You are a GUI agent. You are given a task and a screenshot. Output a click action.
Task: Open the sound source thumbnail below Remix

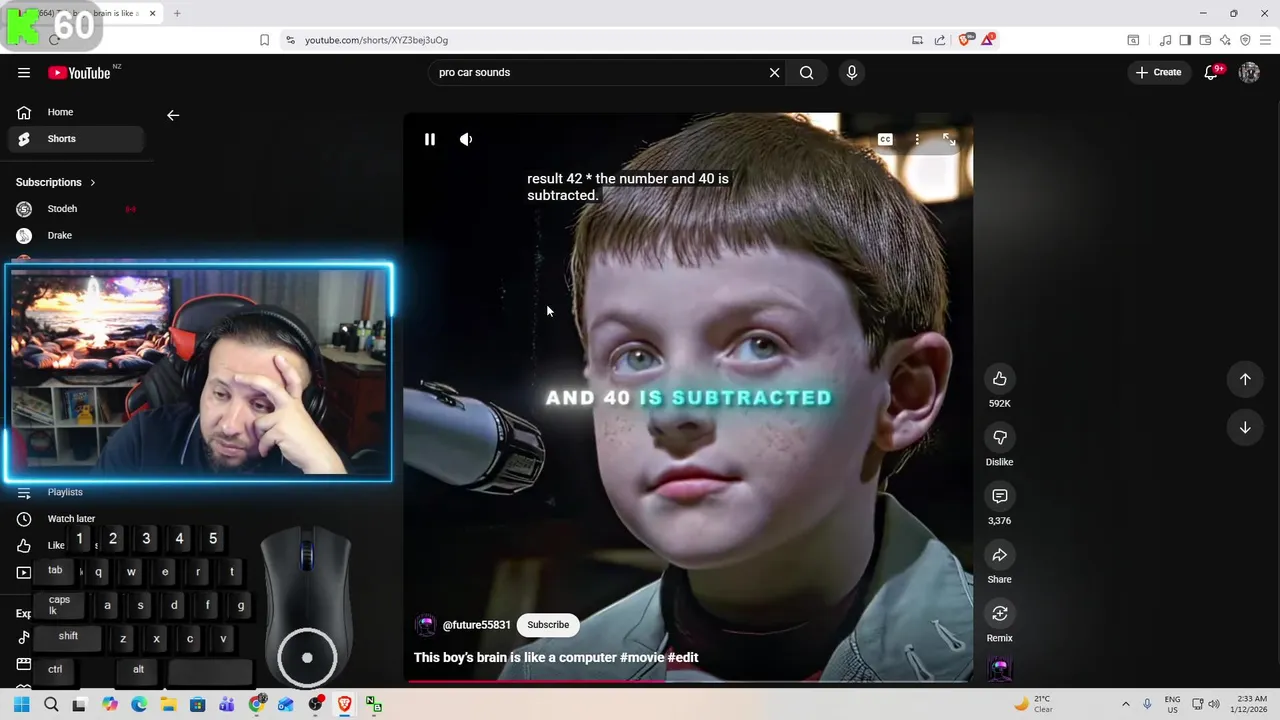(x=999, y=671)
